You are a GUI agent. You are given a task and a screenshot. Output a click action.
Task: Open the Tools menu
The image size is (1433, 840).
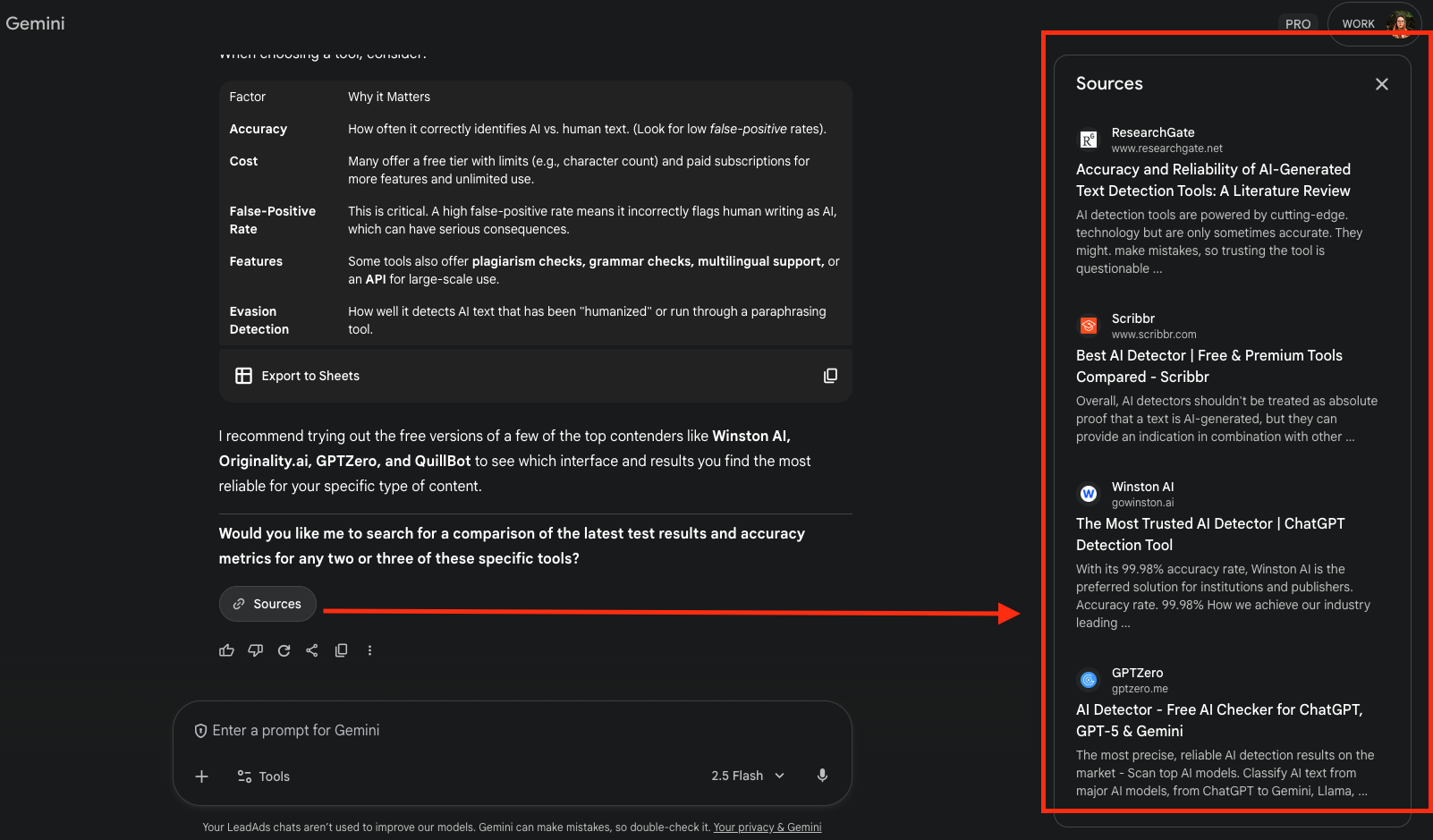pyautogui.click(x=262, y=776)
